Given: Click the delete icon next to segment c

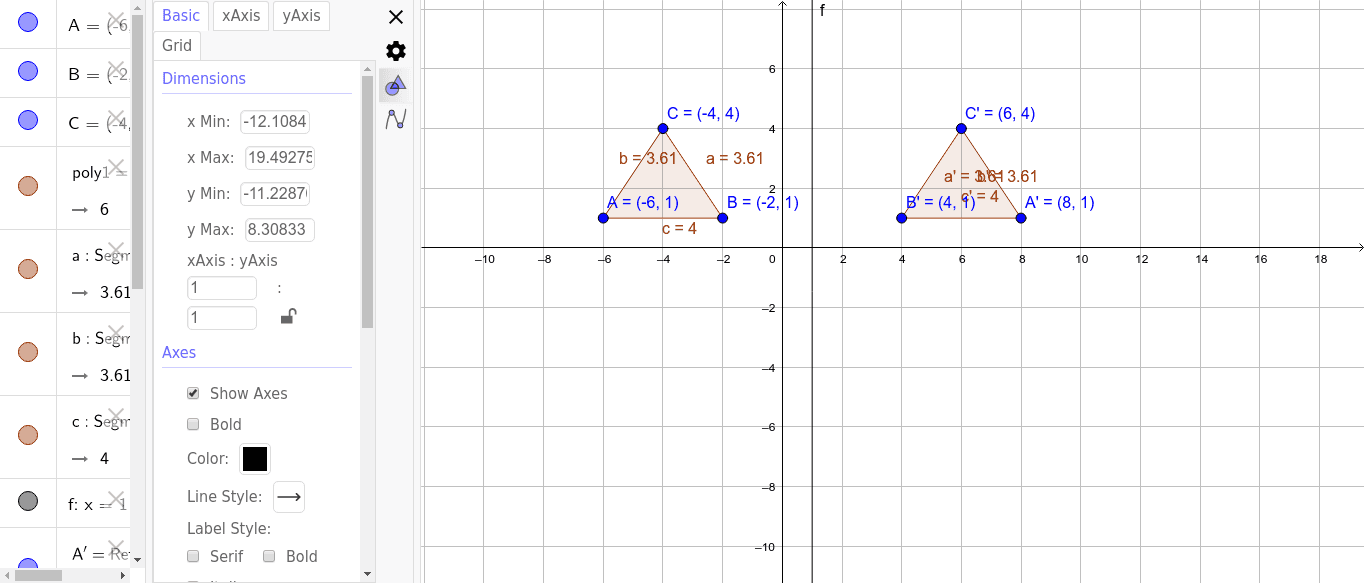Looking at the screenshot, I should (115, 416).
